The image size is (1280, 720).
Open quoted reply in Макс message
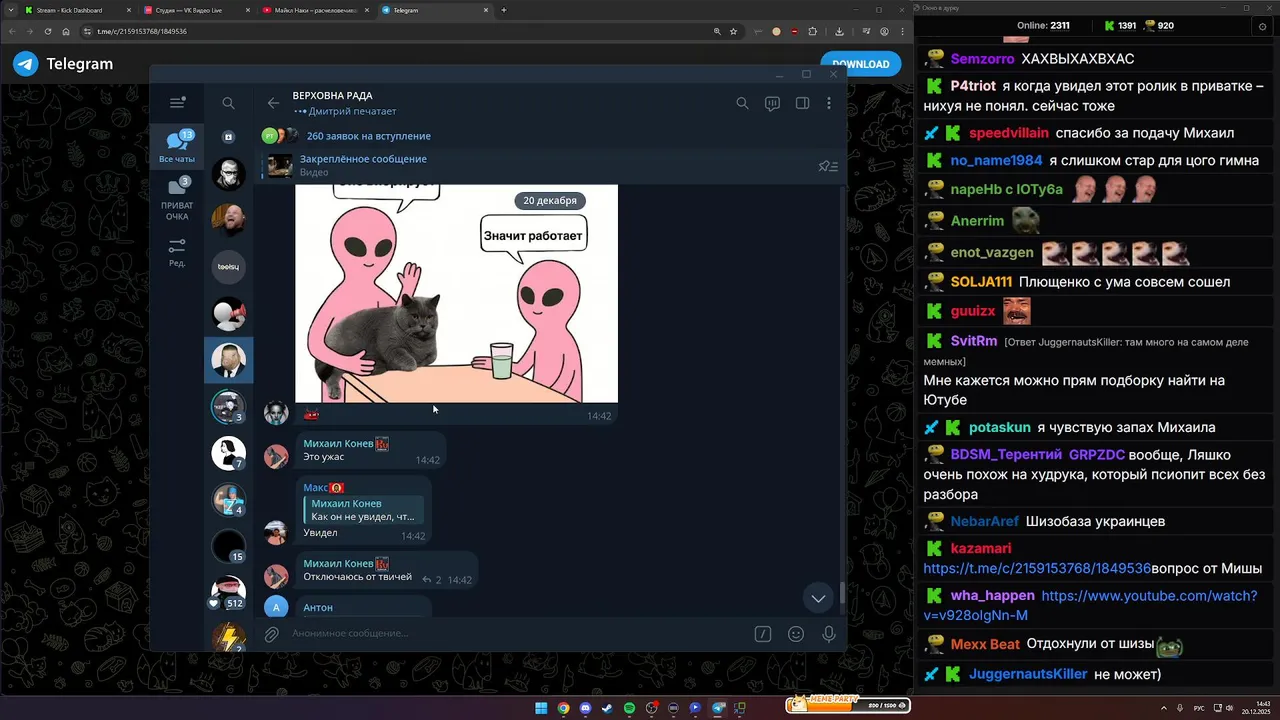[363, 510]
